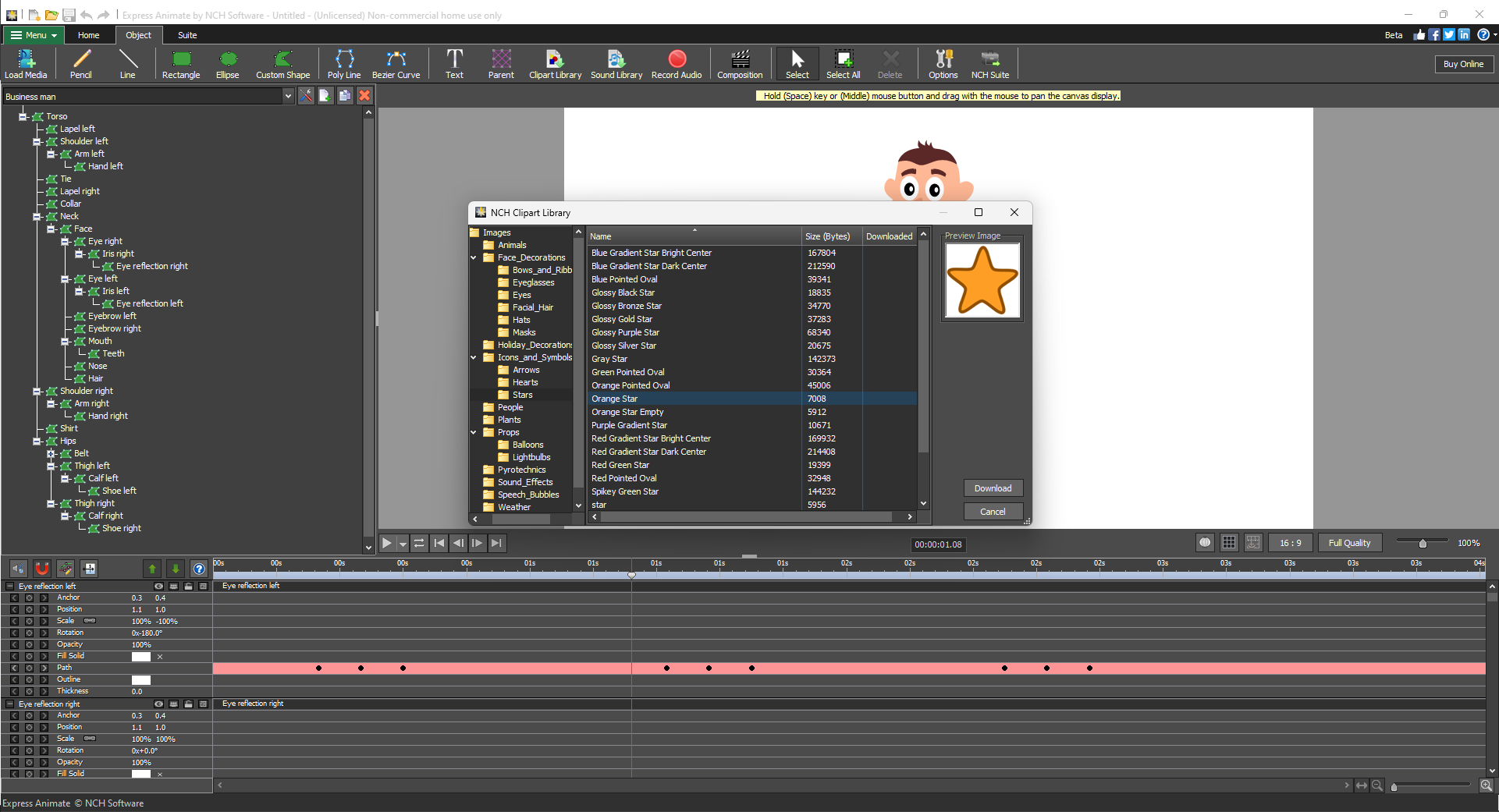
Task: Toggle keyframe marker for Eye reflection left Position
Action: click(x=30, y=609)
